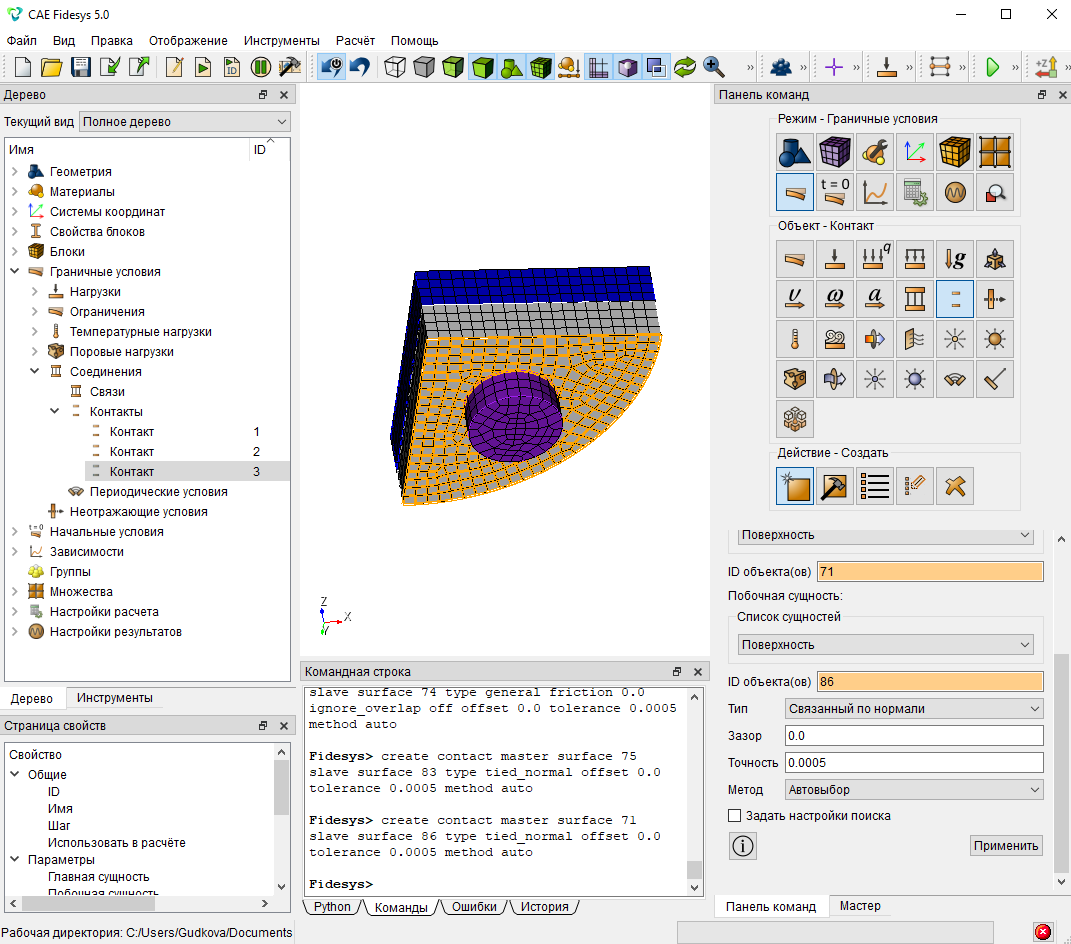Select the Geometry mode icon in the command panel
The height and width of the screenshot is (944, 1071).
click(794, 152)
